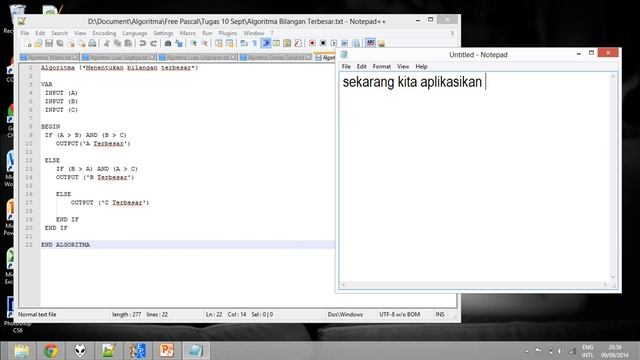
Task: Click the Save Recorded Macro icon
Action: pos(356,44)
